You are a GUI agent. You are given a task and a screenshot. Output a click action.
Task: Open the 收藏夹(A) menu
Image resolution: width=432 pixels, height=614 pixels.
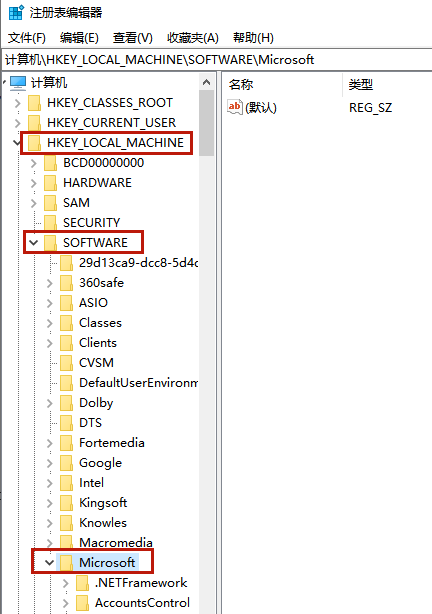(x=193, y=38)
